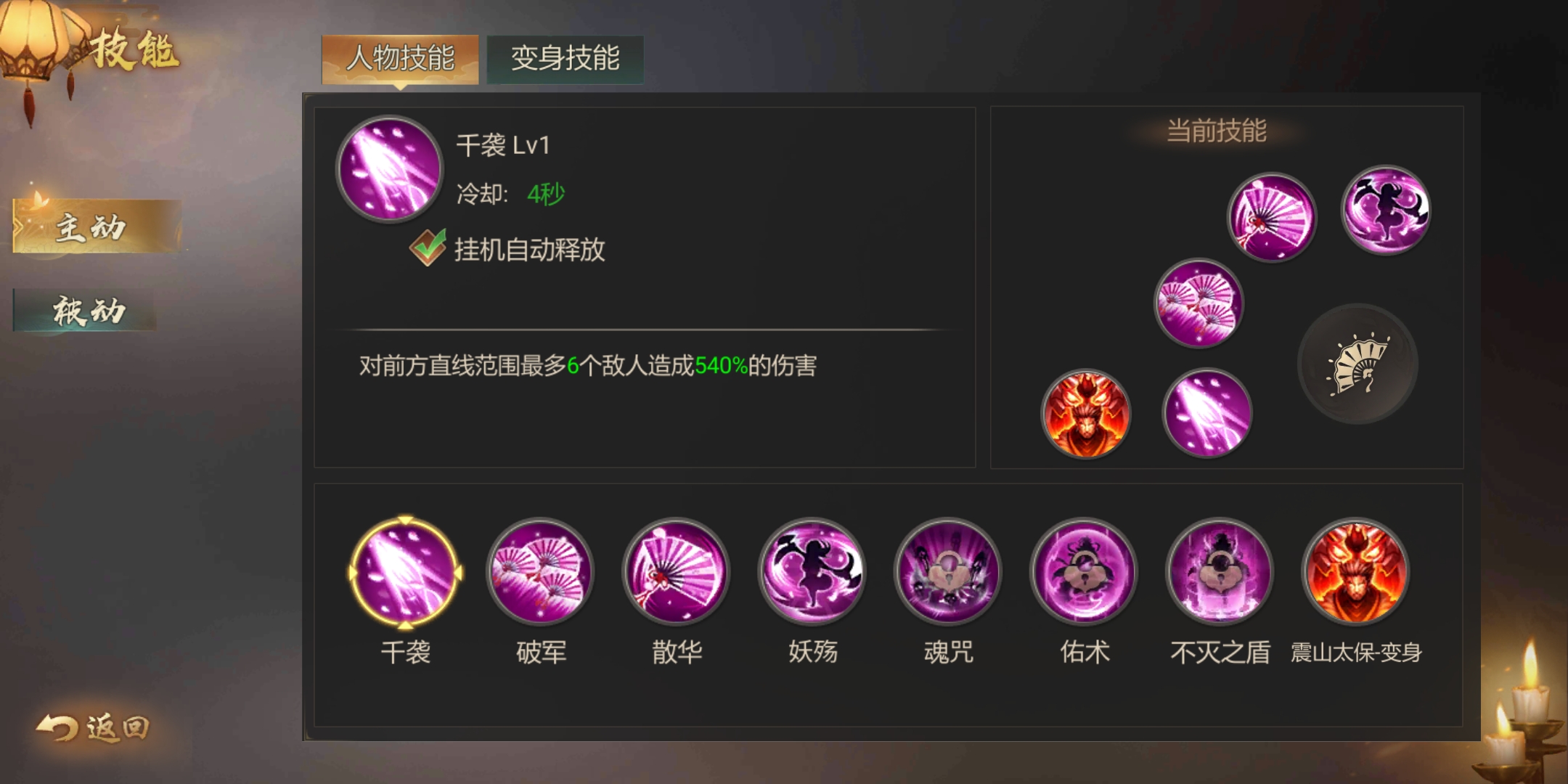Select the locked 佑术 skill icon

1084,572
